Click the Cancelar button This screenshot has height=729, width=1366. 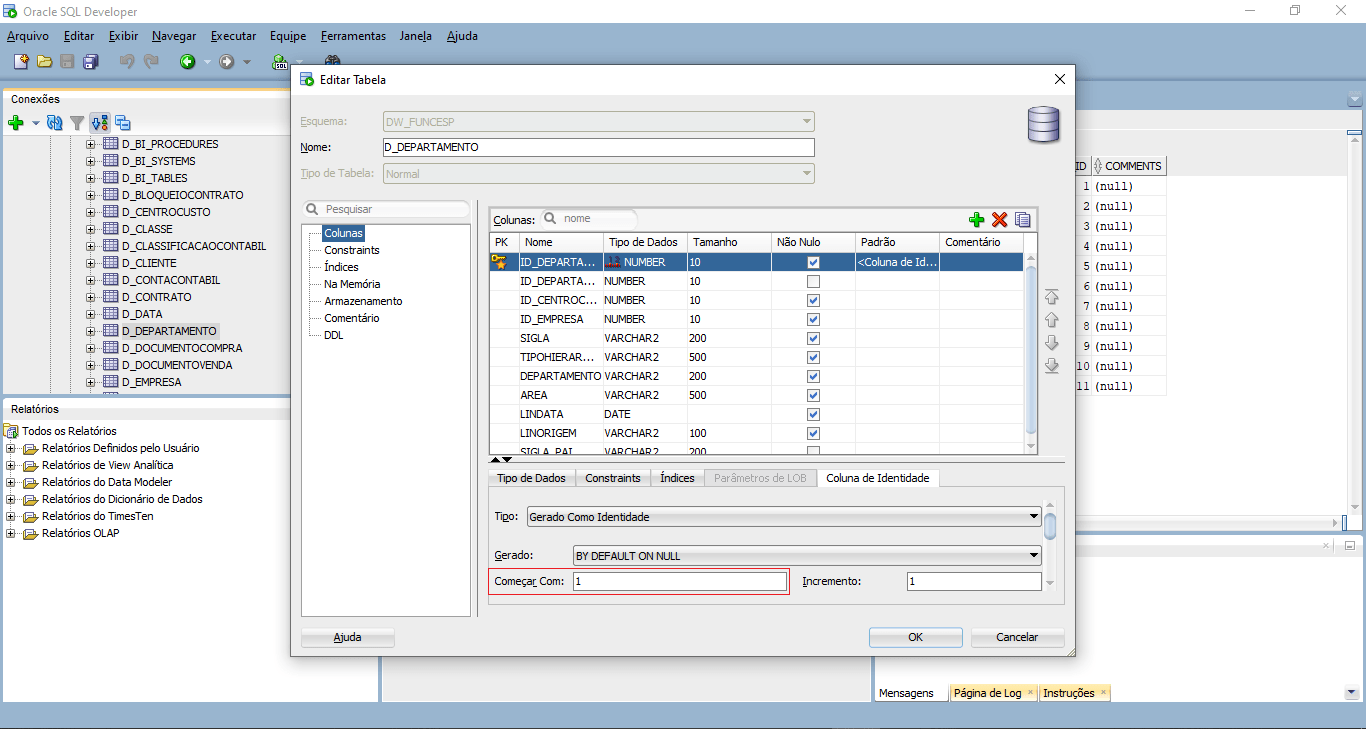(x=1017, y=637)
